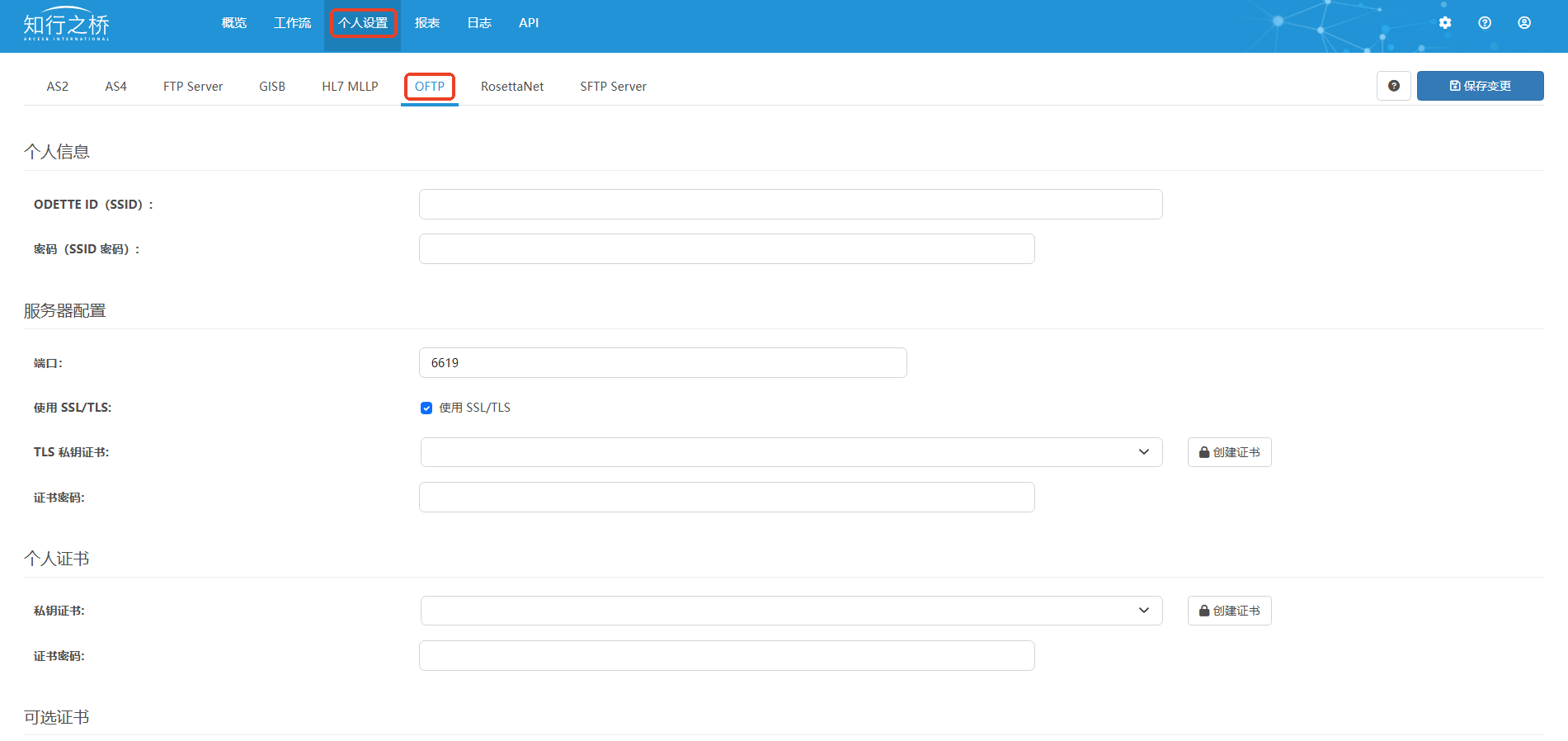The height and width of the screenshot is (741, 1568).
Task: Create a TLS private key certificate
Action: 1230,452
